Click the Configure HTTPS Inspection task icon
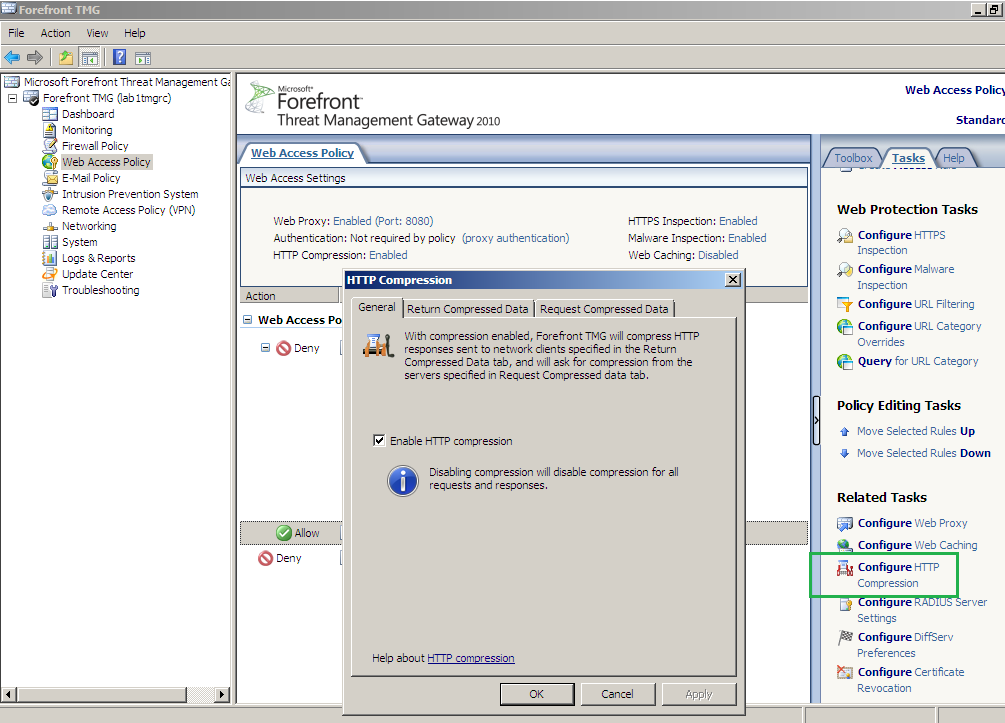Image resolution: width=1005 pixels, height=723 pixels. coord(845,236)
